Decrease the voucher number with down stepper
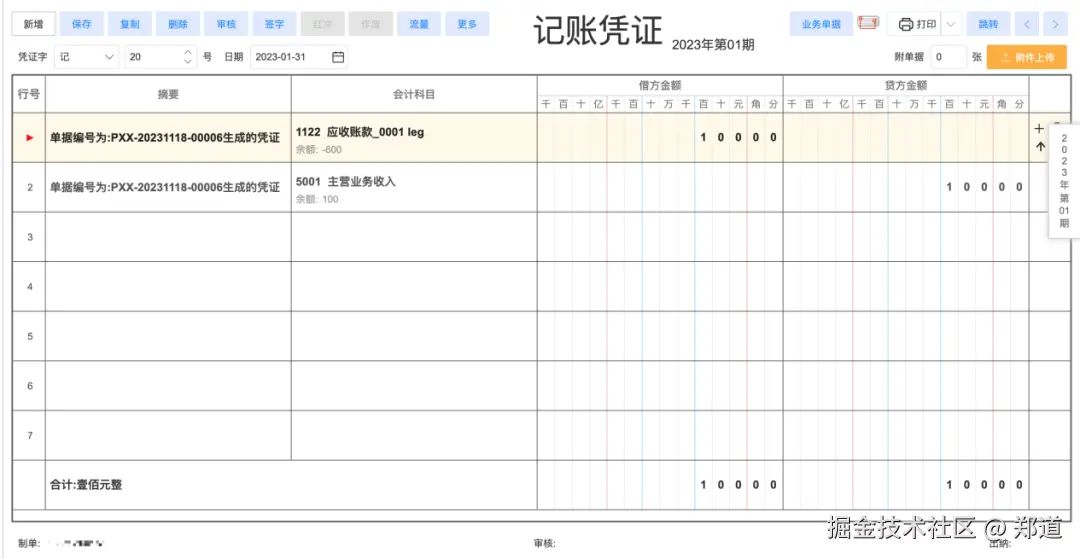This screenshot has width=1080, height=559. [188, 62]
